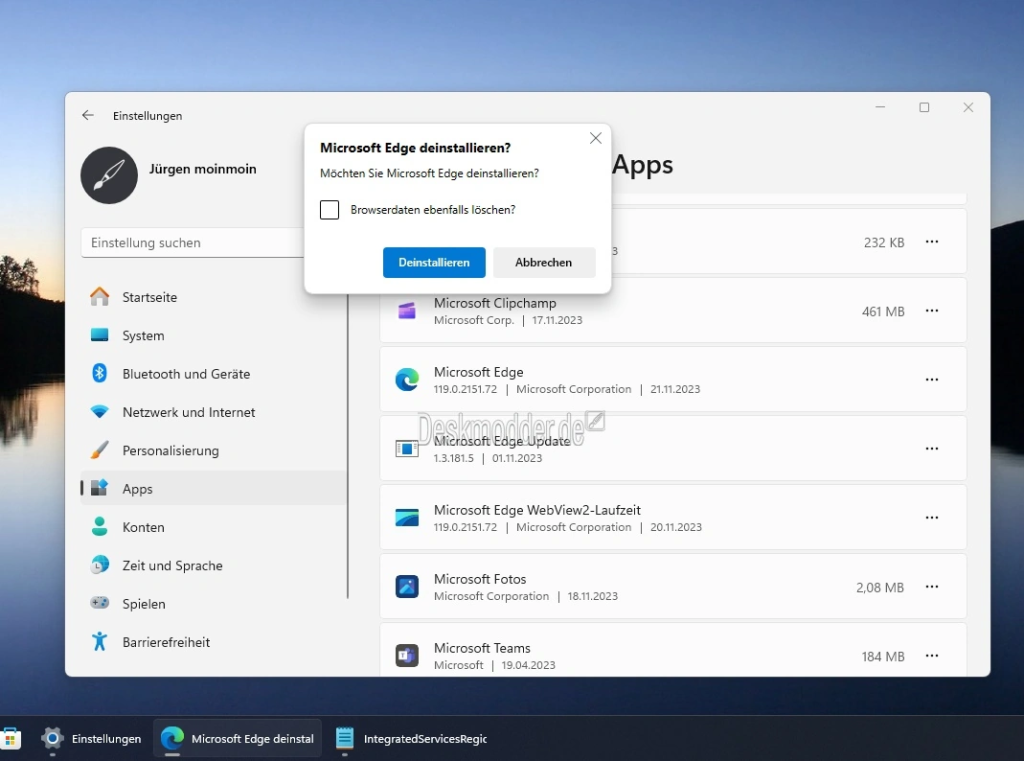
Task: Focus the Einstellung suchen search field
Action: 193,242
